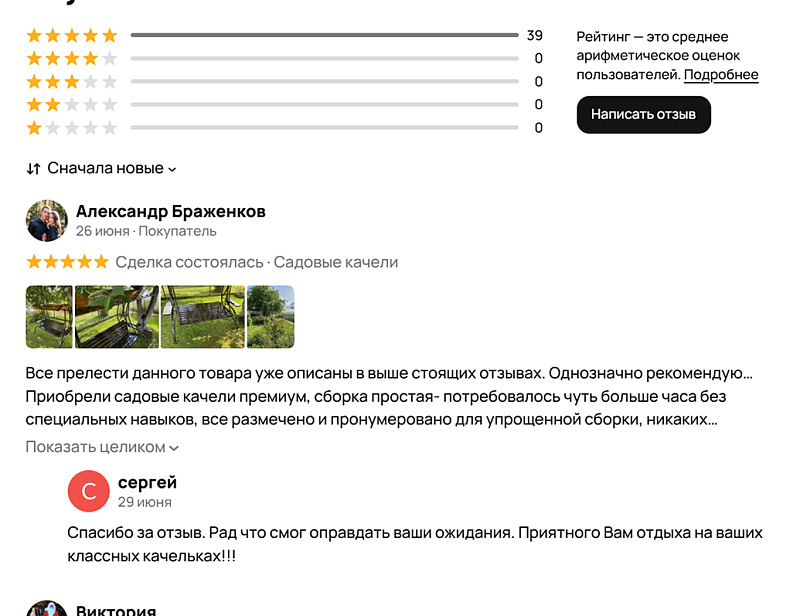Open the second review photo with leaves
This screenshot has height=616, width=800.
tap(117, 317)
